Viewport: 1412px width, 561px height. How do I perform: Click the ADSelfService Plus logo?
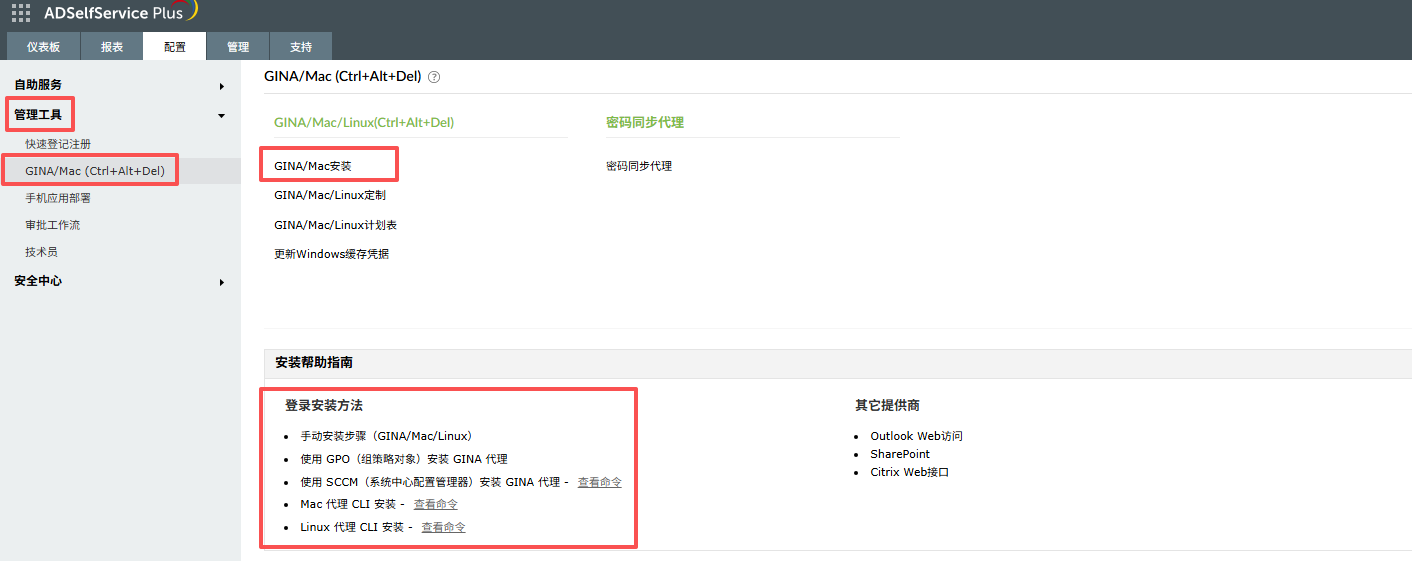[120, 13]
